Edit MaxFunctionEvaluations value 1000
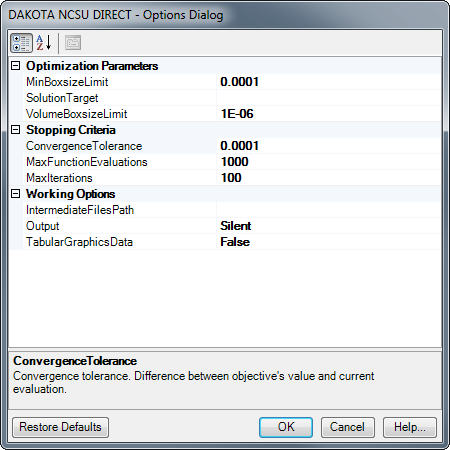Viewport: 450px width, 450px height. click(329, 162)
